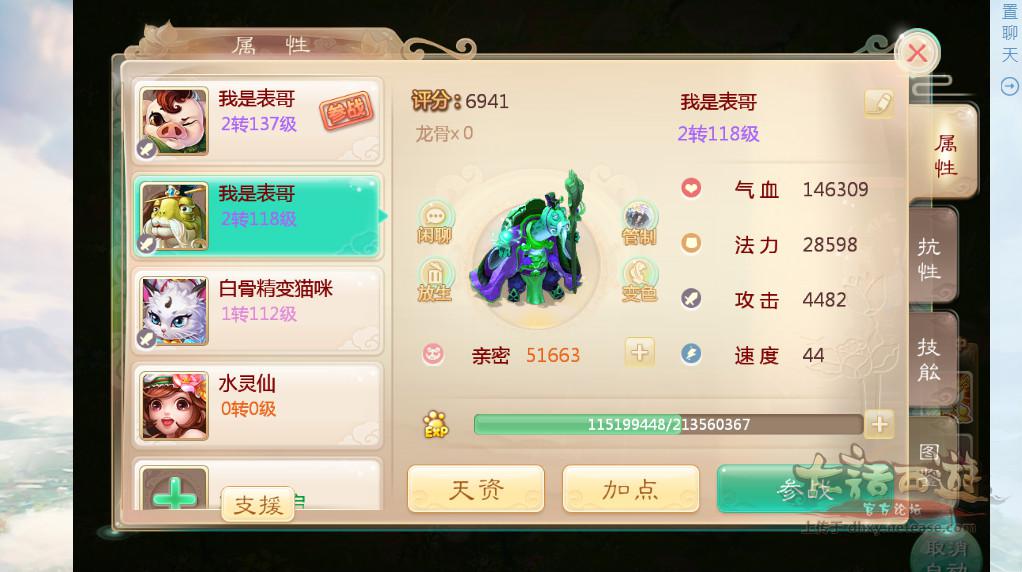Image resolution: width=1022 pixels, height=572 pixels.
Task: Switch to the 技能 tab
Action: (x=931, y=360)
